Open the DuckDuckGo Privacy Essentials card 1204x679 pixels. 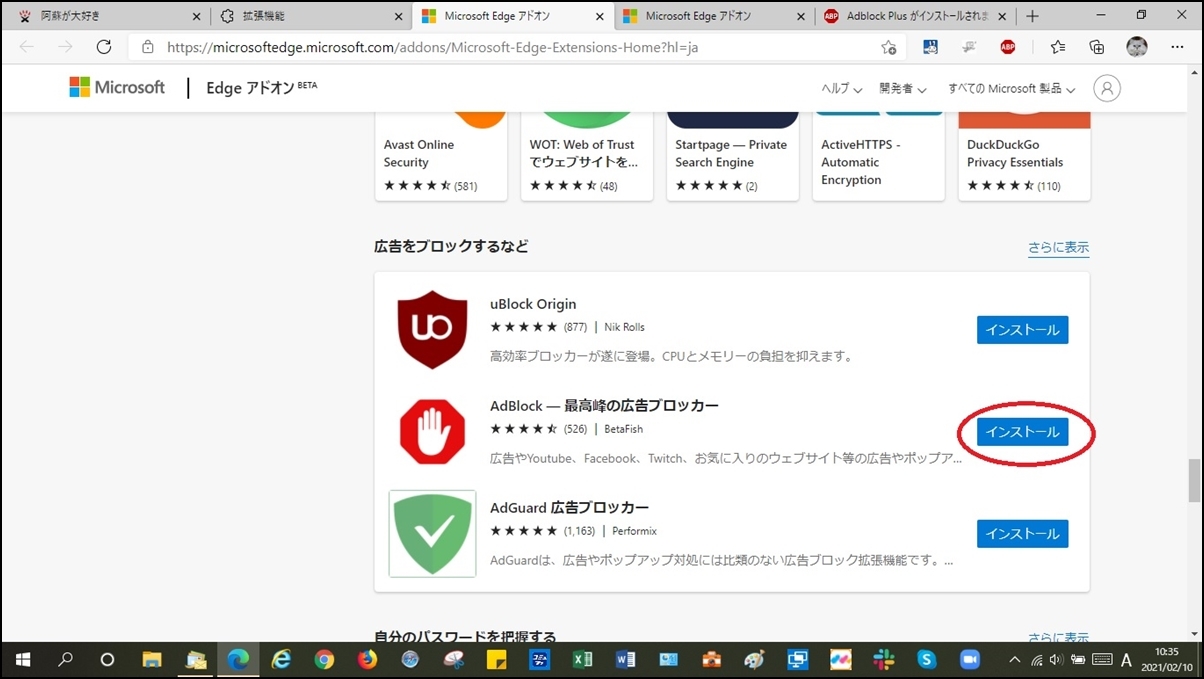click(x=1024, y=155)
